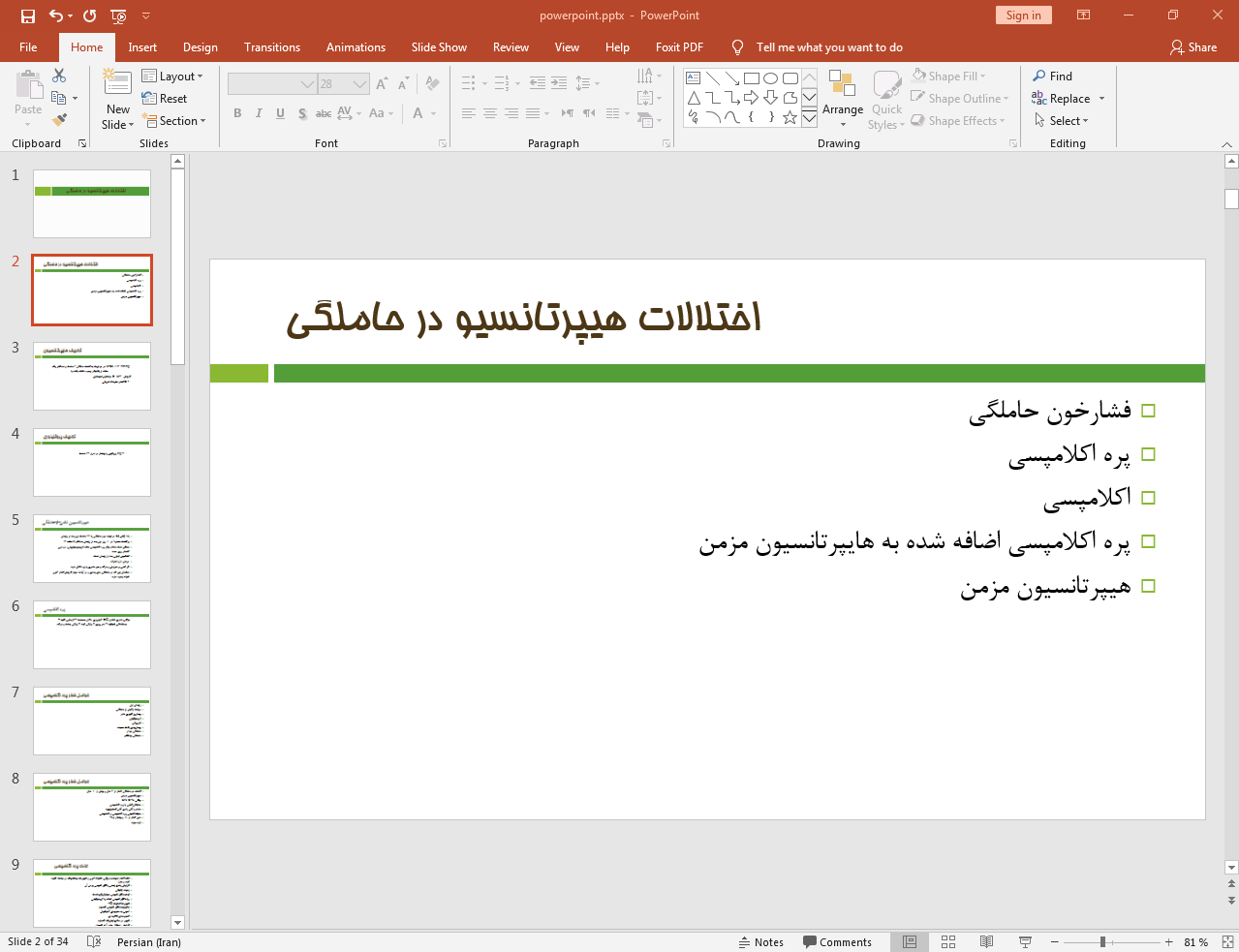
Task: Switch to Slide Sorter view
Action: (948, 941)
